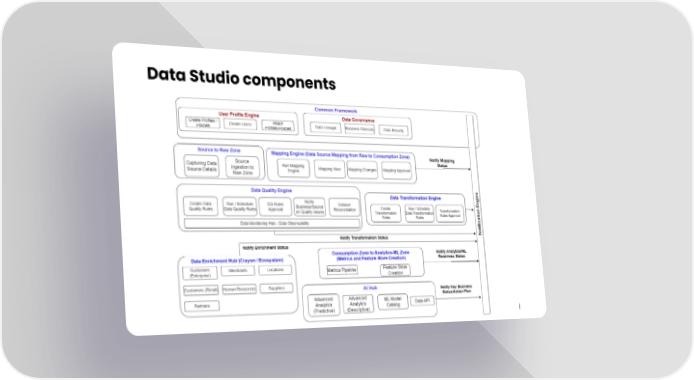Select the Capturing Data Source Details box
Image resolution: width=694 pixels, height=380 pixels.
pyautogui.click(x=201, y=166)
